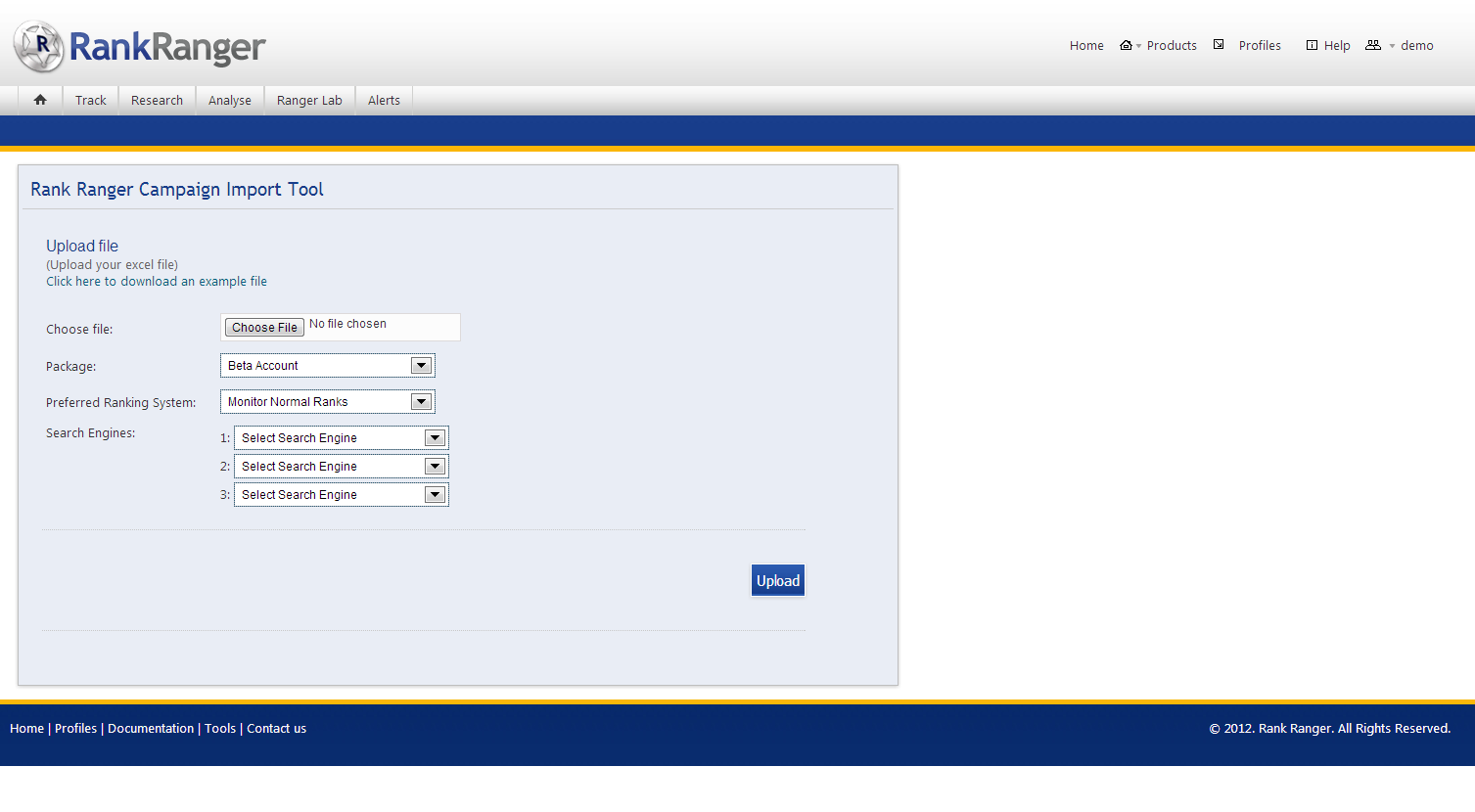Click the RankRanger logo
1475x812 pixels.
140,46
